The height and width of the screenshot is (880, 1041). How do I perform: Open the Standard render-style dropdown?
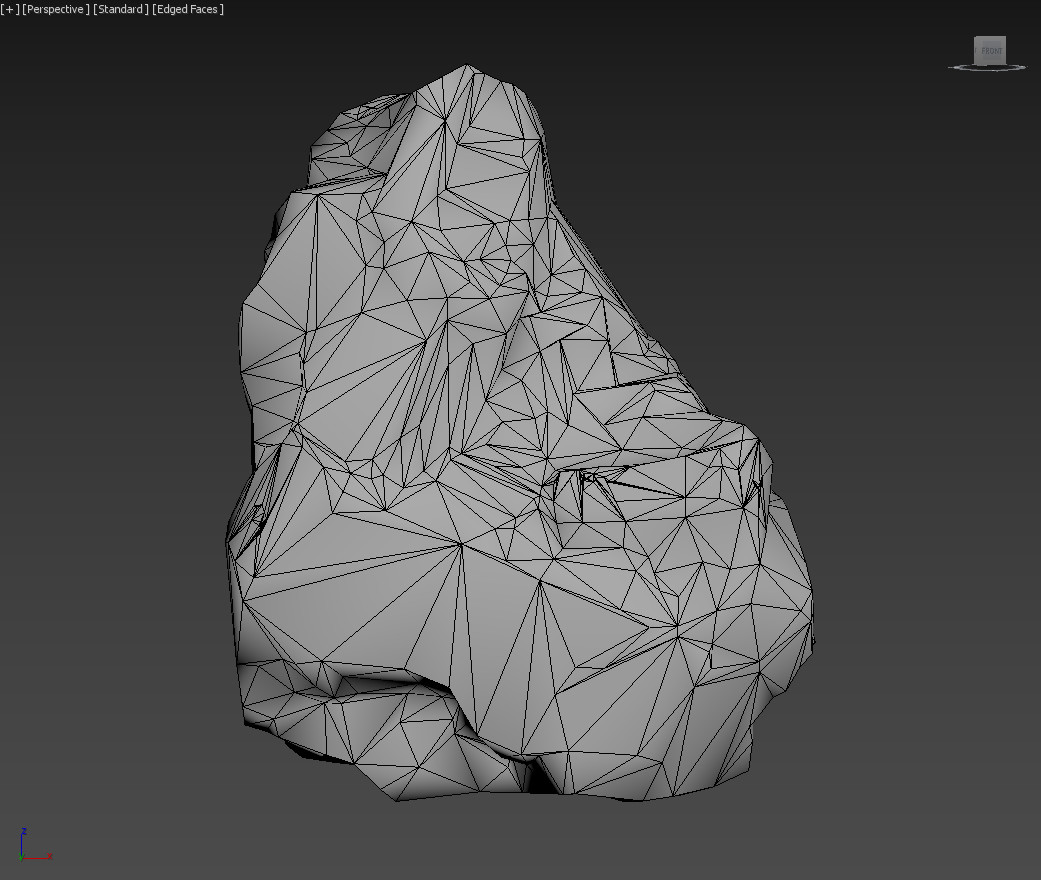pos(119,9)
